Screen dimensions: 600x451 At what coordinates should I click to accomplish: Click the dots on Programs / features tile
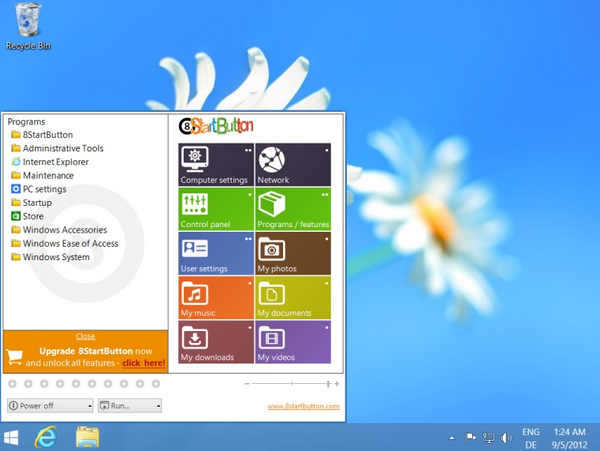click(x=325, y=195)
